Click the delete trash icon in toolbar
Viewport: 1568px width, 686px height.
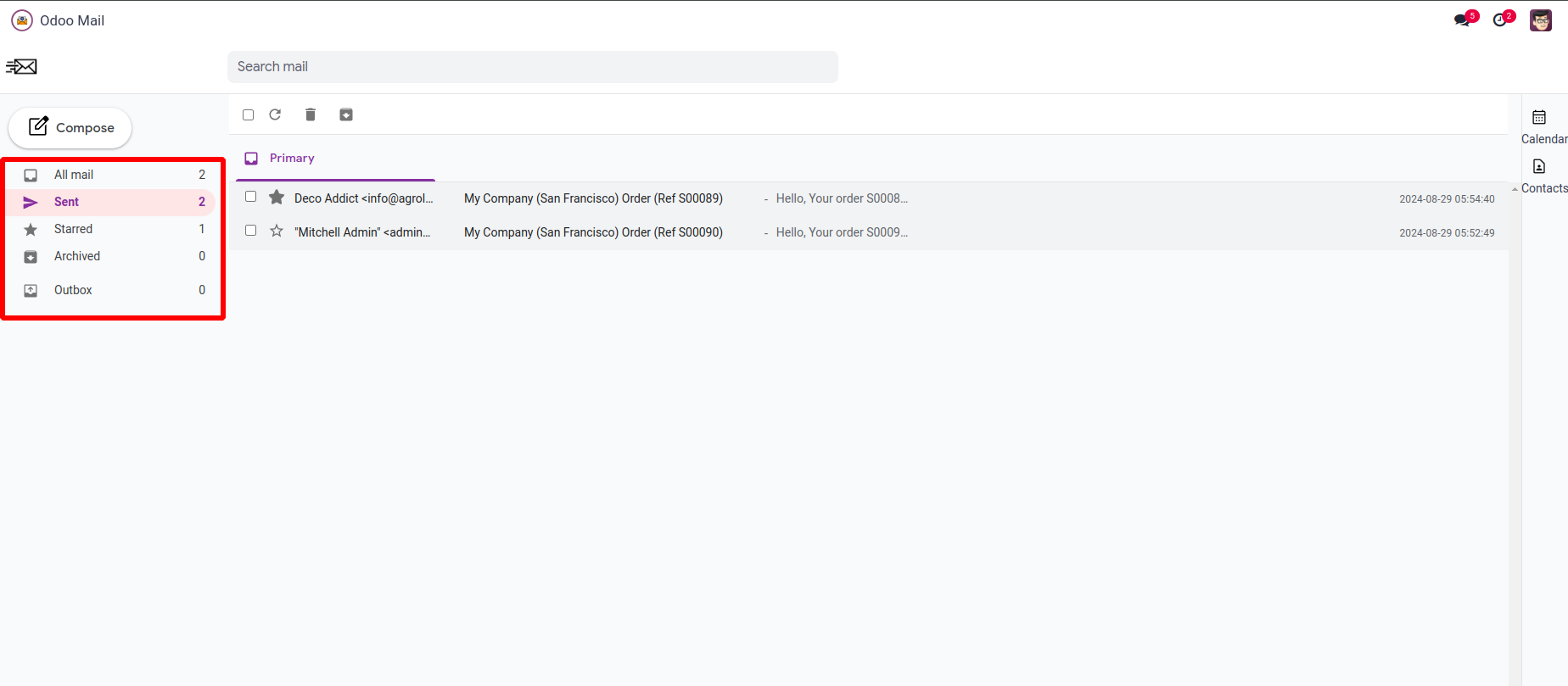pyautogui.click(x=311, y=114)
